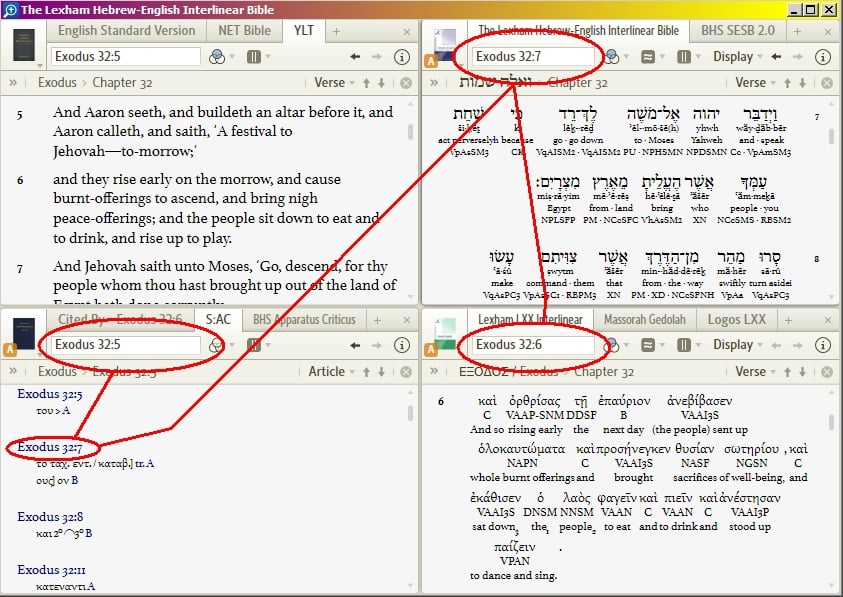Switch to BHS SESB 2.0 tab
The width and height of the screenshot is (843, 597).
pyautogui.click(x=738, y=31)
